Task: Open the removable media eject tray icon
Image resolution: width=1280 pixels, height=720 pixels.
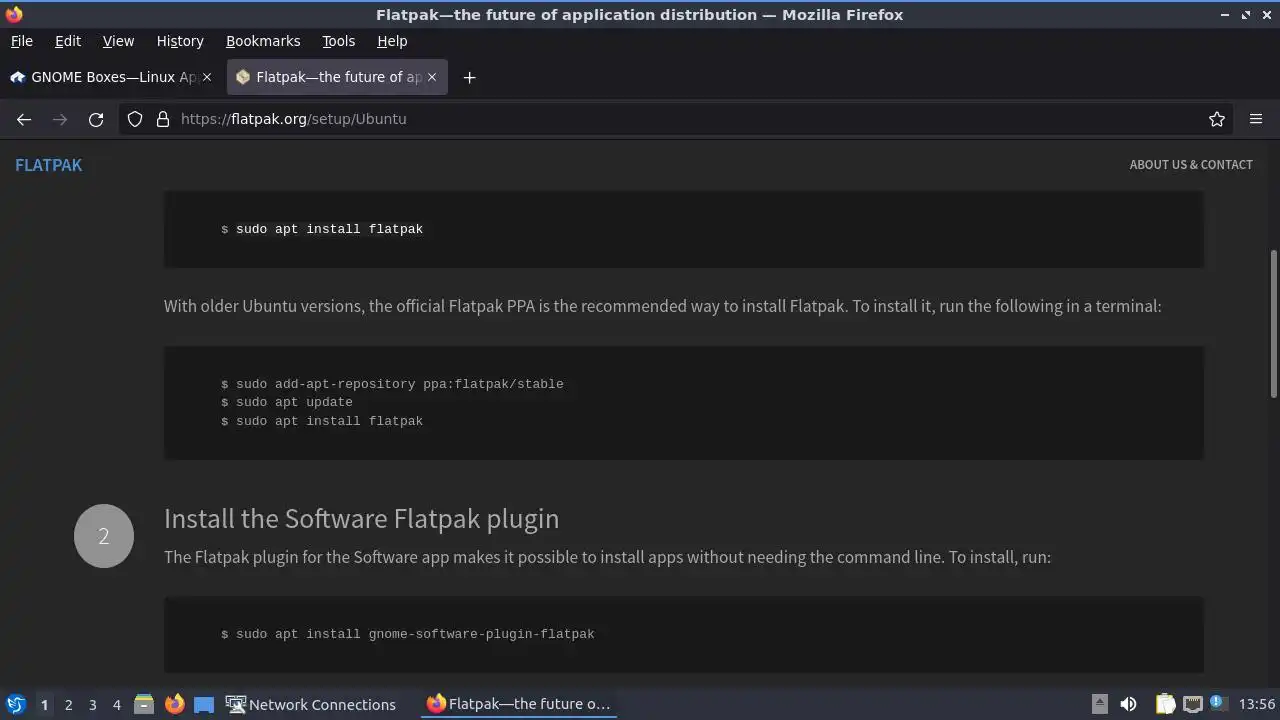Action: [1099, 704]
